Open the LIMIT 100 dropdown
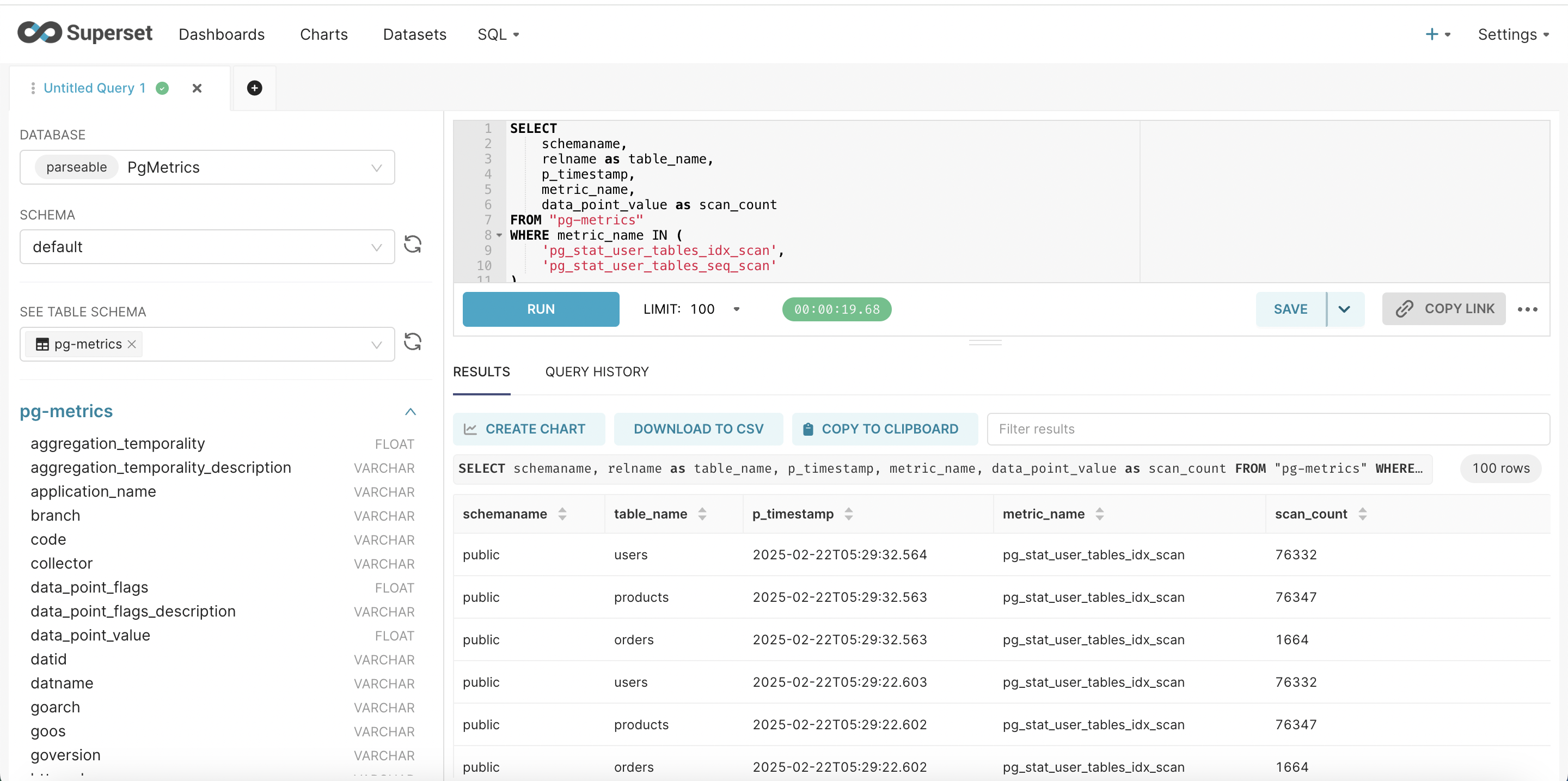This screenshot has width=1568, height=781. 736,309
